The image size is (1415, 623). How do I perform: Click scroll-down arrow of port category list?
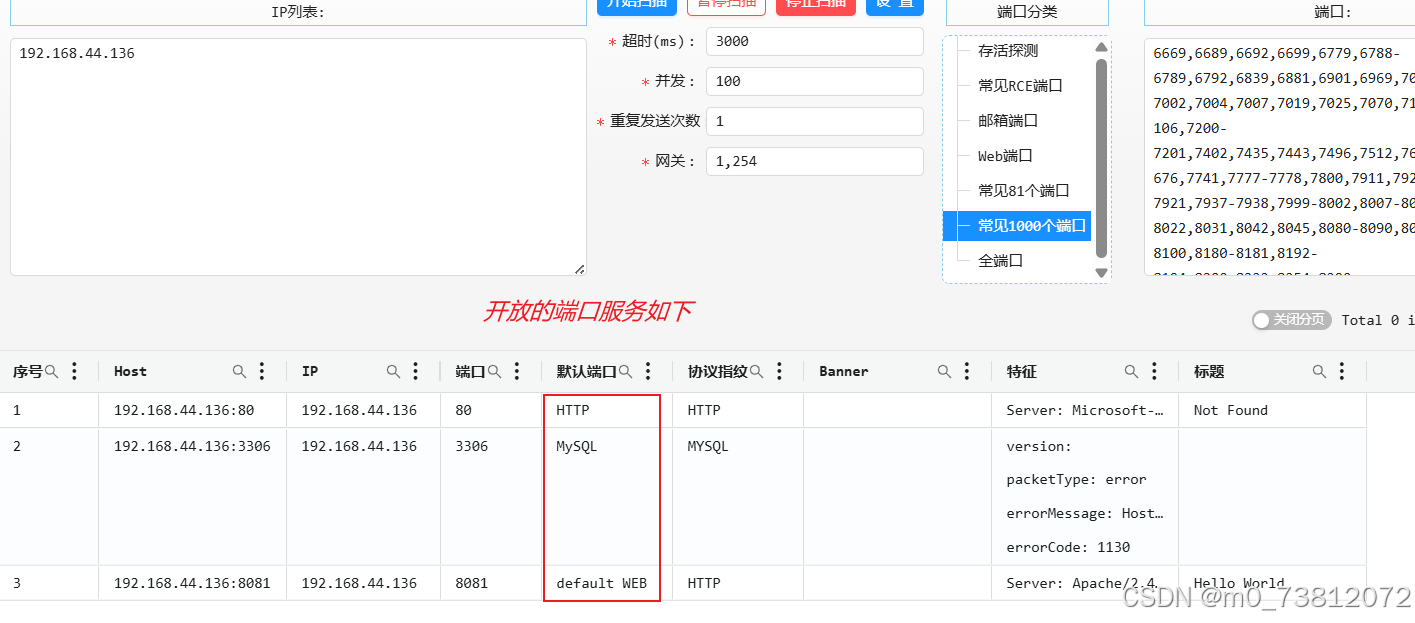tap(1102, 272)
